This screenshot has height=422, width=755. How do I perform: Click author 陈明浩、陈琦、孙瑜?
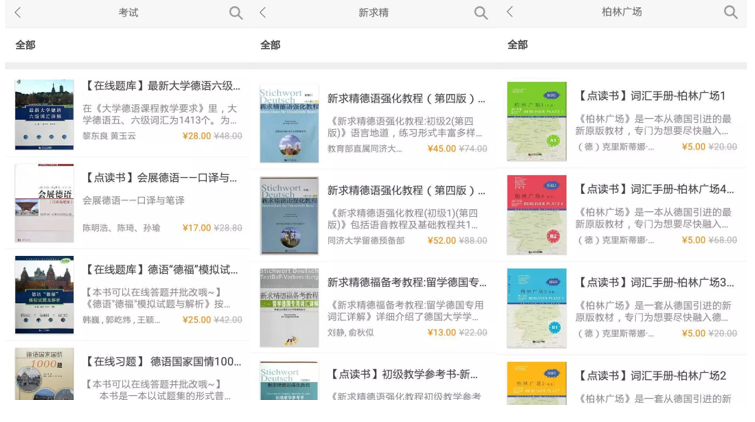pos(121,228)
